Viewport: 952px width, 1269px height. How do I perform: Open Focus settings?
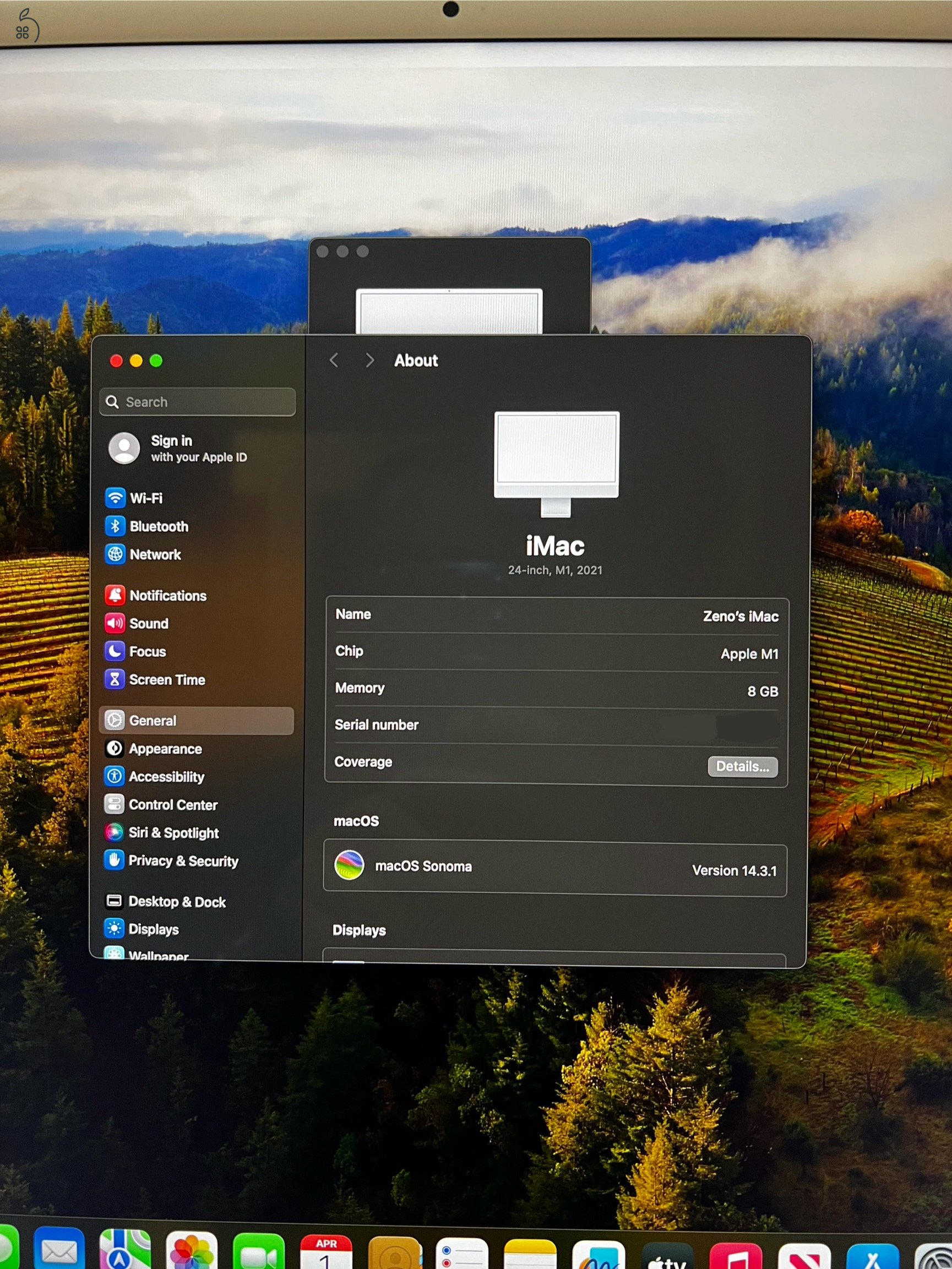point(136,651)
